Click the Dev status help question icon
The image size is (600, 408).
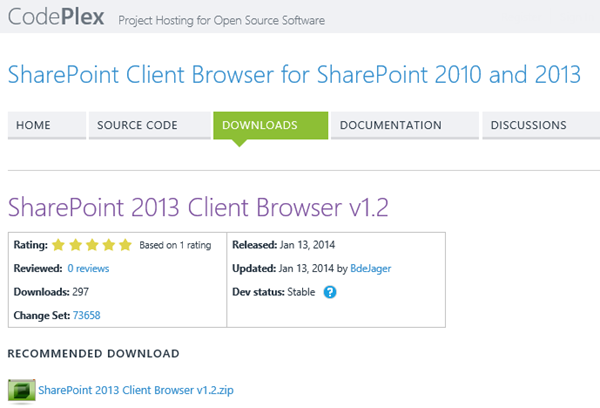point(329,292)
